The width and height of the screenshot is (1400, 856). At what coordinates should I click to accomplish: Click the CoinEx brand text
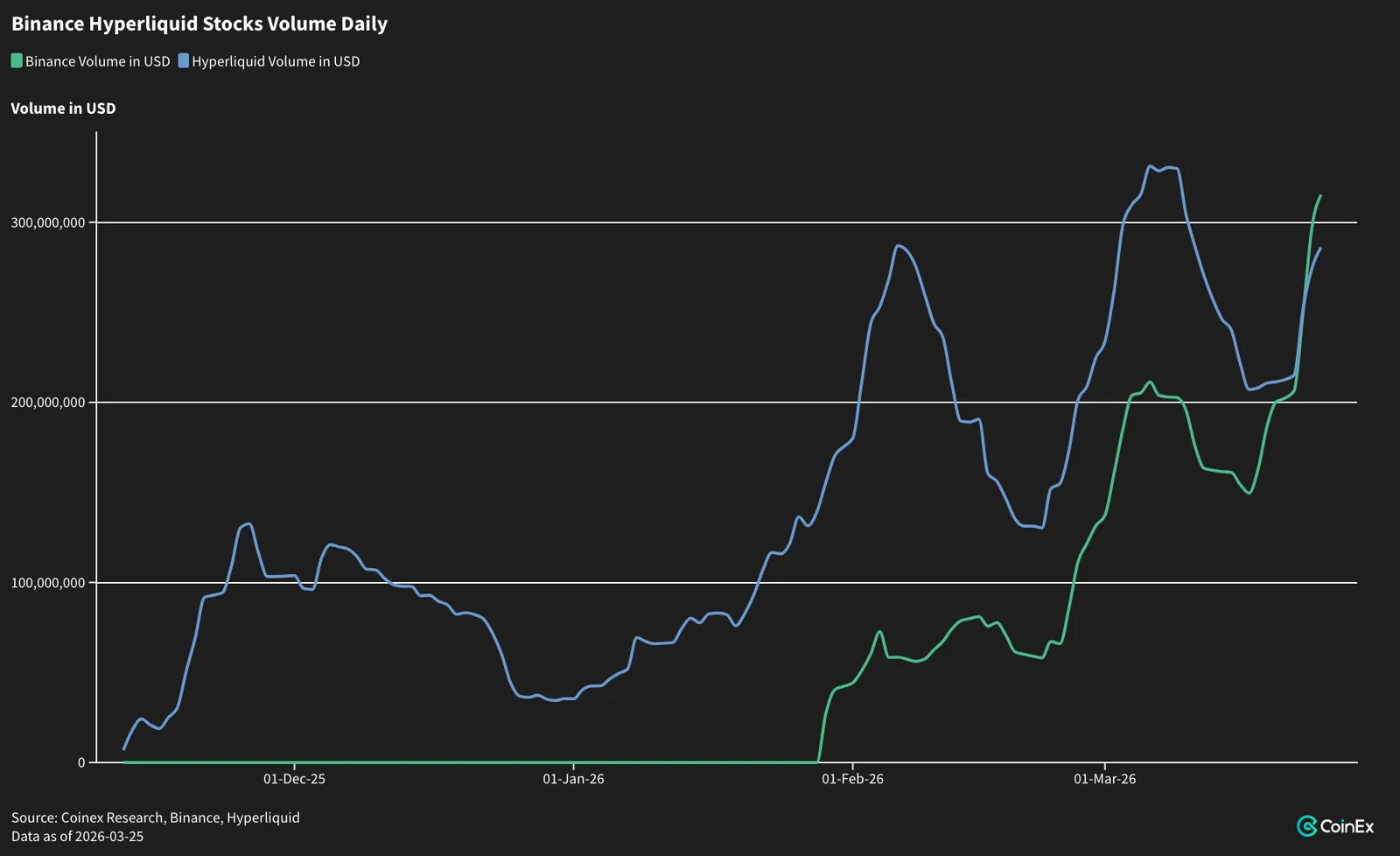coord(1347,826)
